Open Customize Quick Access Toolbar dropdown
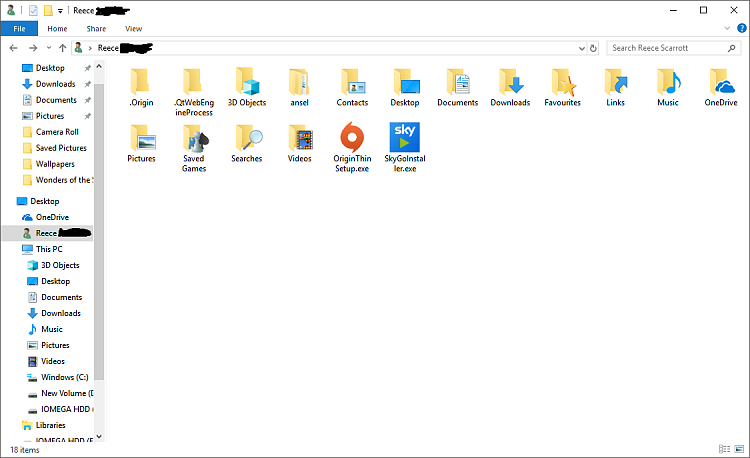 pyautogui.click(x=60, y=11)
